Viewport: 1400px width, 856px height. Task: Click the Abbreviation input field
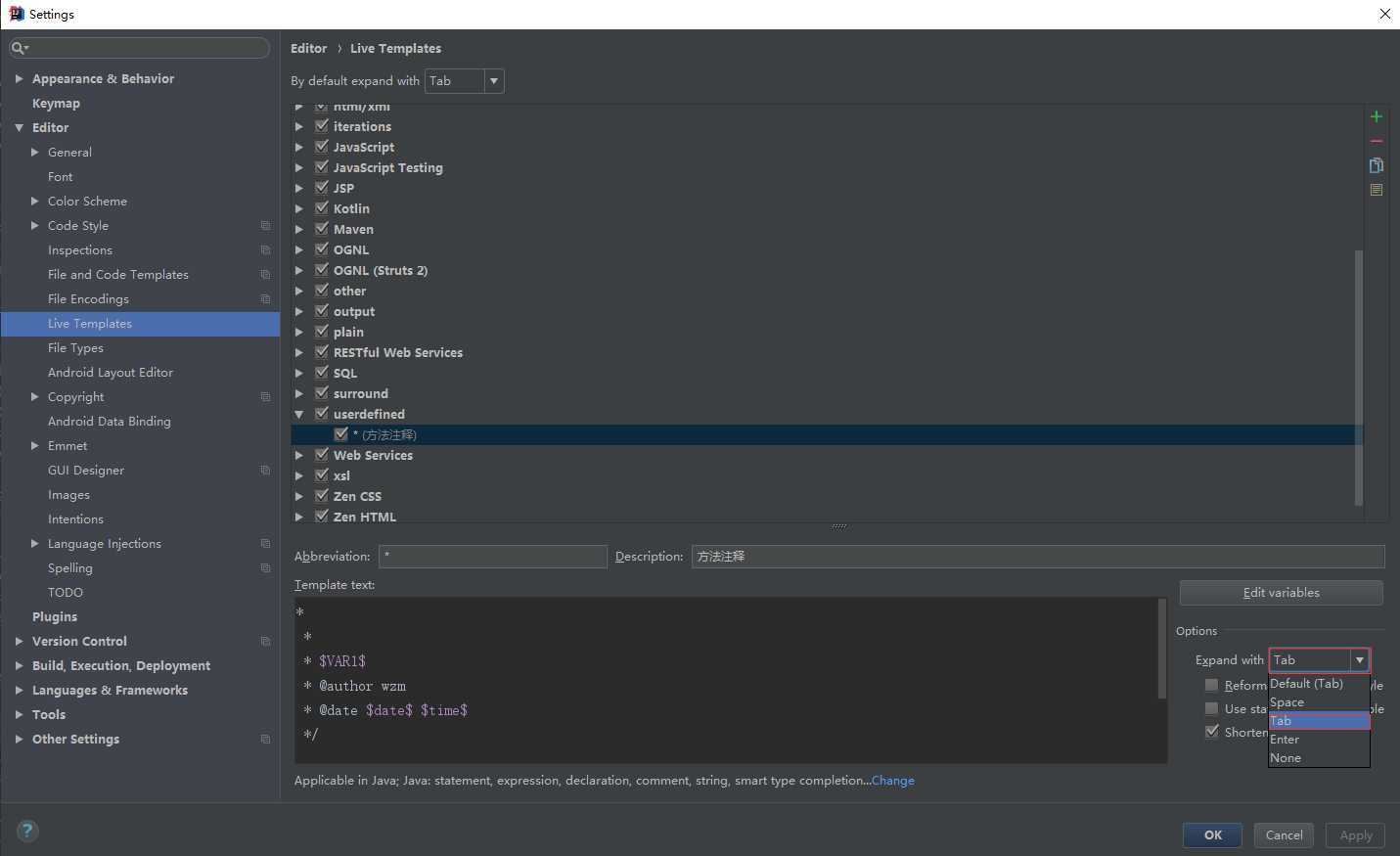pos(492,557)
